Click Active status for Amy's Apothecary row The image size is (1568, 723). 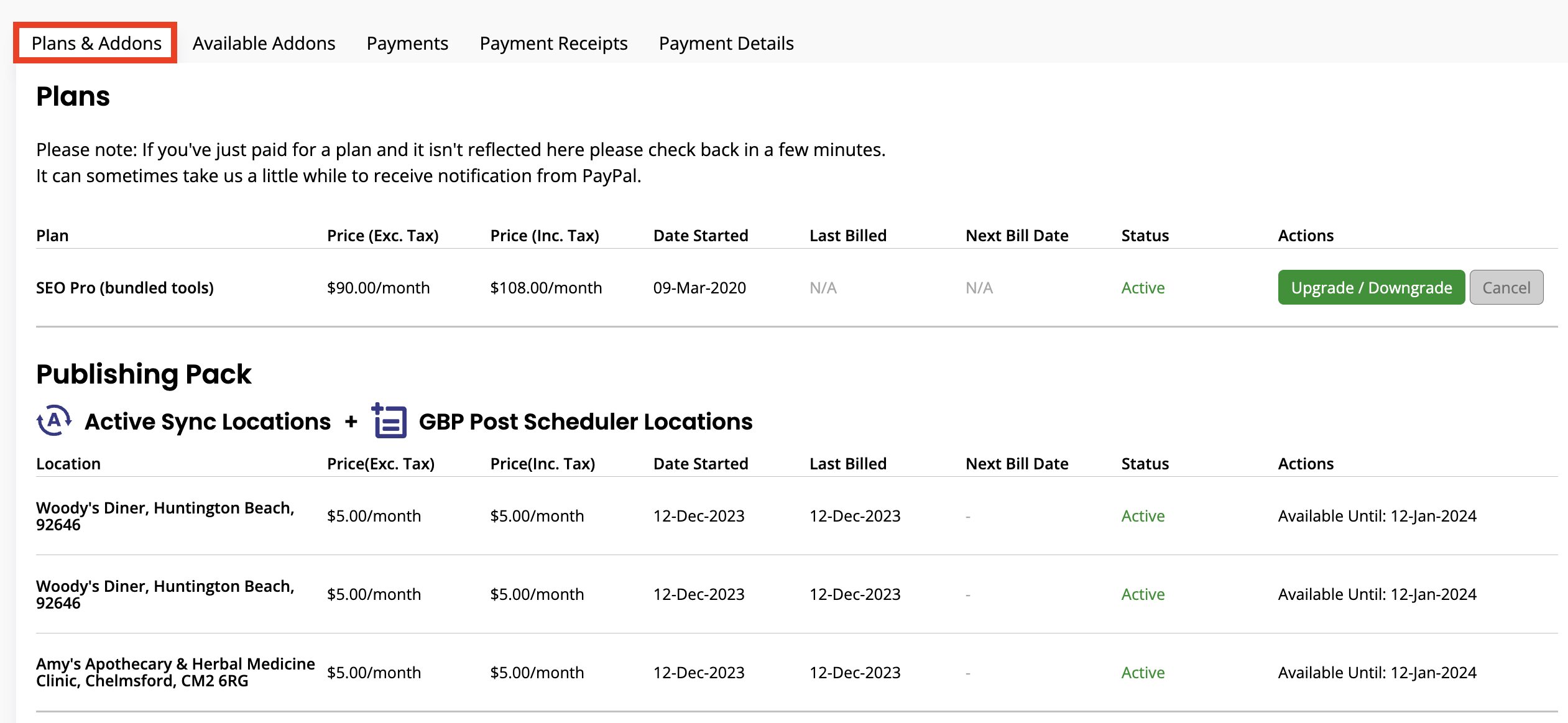(x=1142, y=673)
